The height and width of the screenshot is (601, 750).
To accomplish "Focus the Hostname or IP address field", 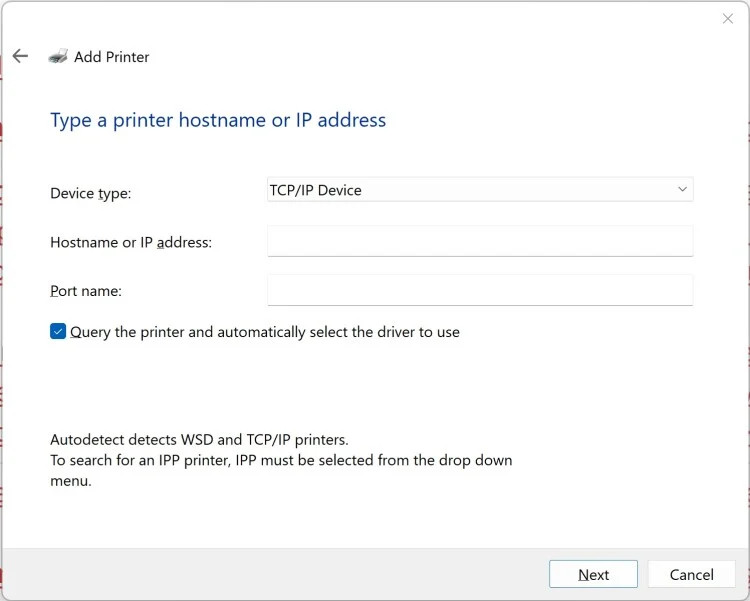I will pyautogui.click(x=480, y=241).
